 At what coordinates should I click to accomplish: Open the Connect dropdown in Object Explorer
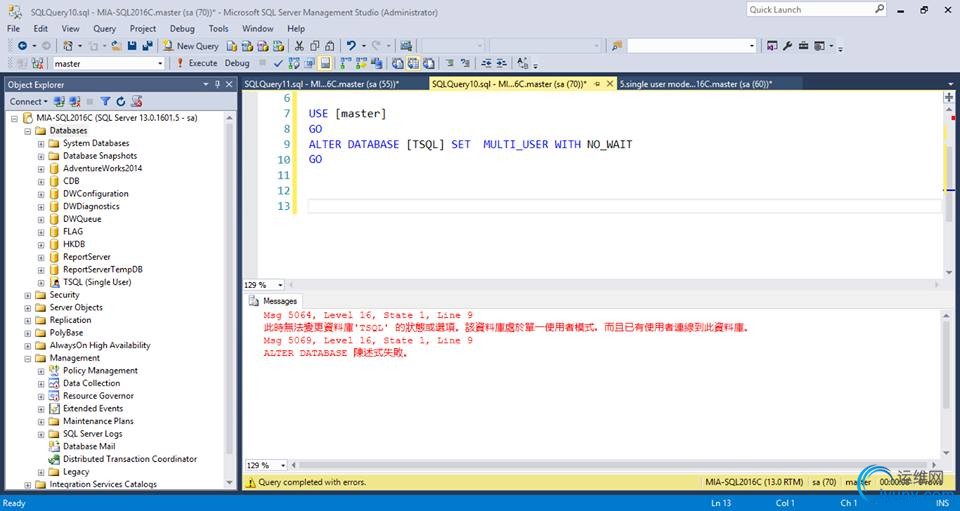(28, 102)
